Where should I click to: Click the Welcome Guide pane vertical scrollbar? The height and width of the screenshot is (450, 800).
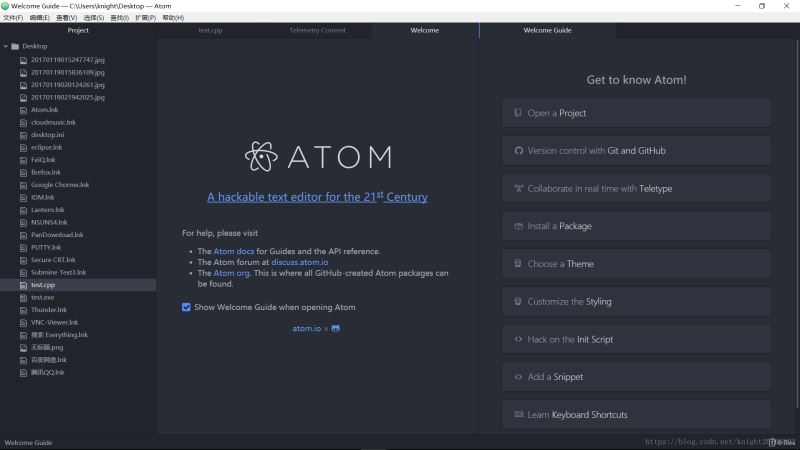point(797,224)
